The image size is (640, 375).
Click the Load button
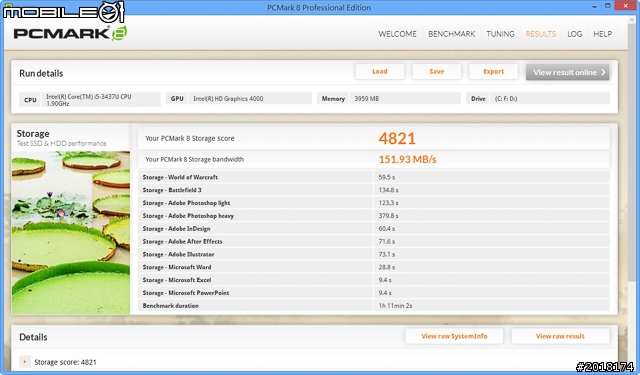380,71
